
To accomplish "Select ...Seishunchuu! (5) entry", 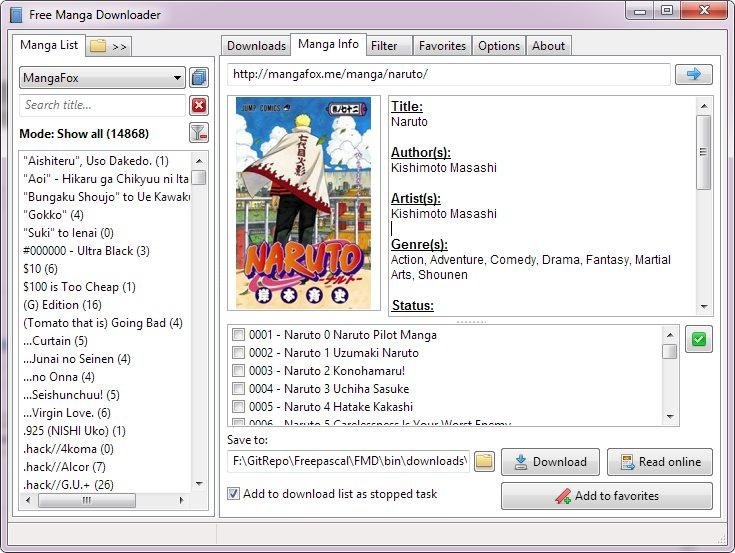I will point(71,395).
